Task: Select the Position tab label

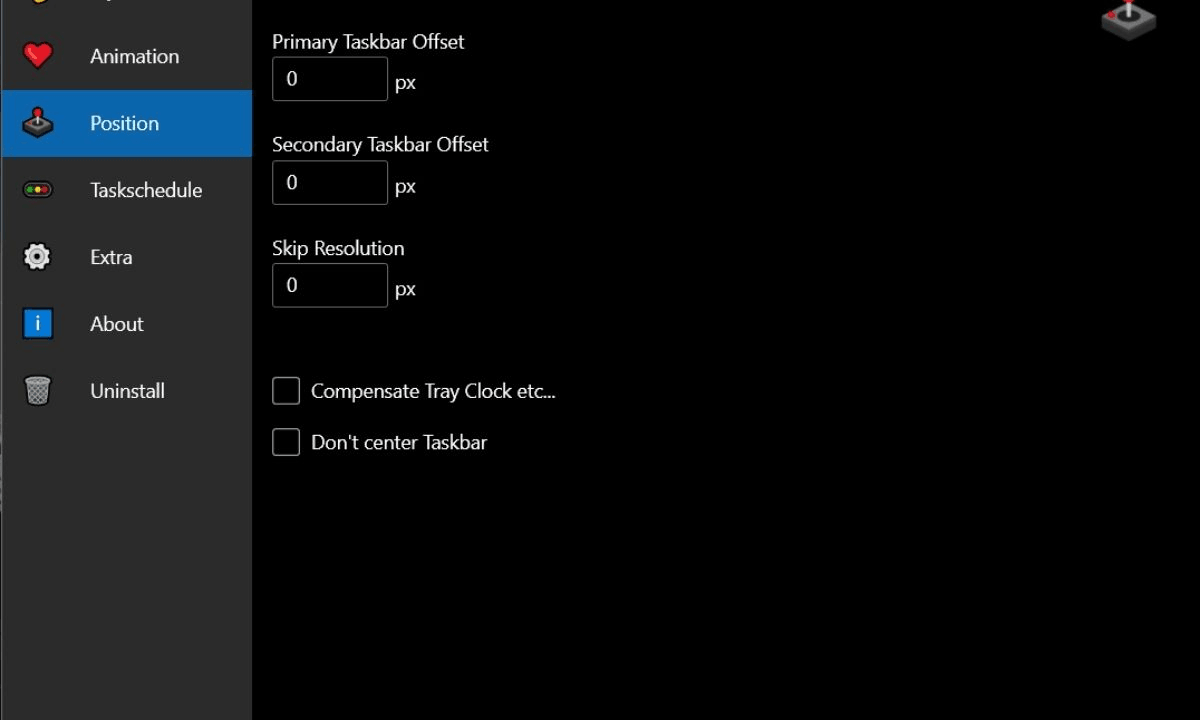Action: click(x=124, y=123)
